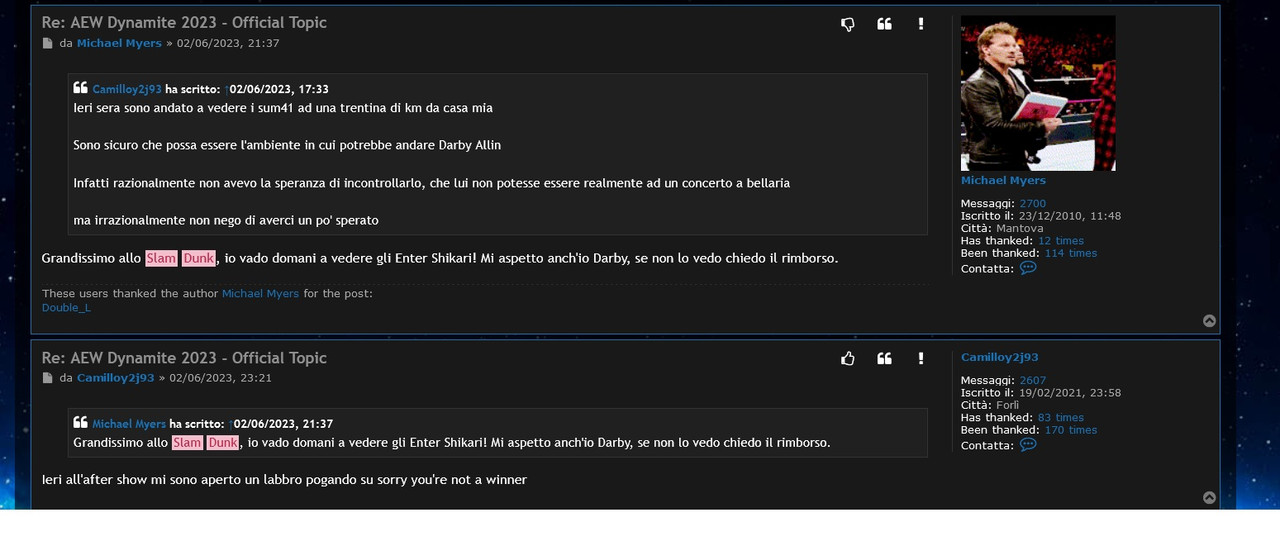This screenshot has width=1280, height=535.
Task: Click the Michael Myers avatar image
Action: [1038, 93]
